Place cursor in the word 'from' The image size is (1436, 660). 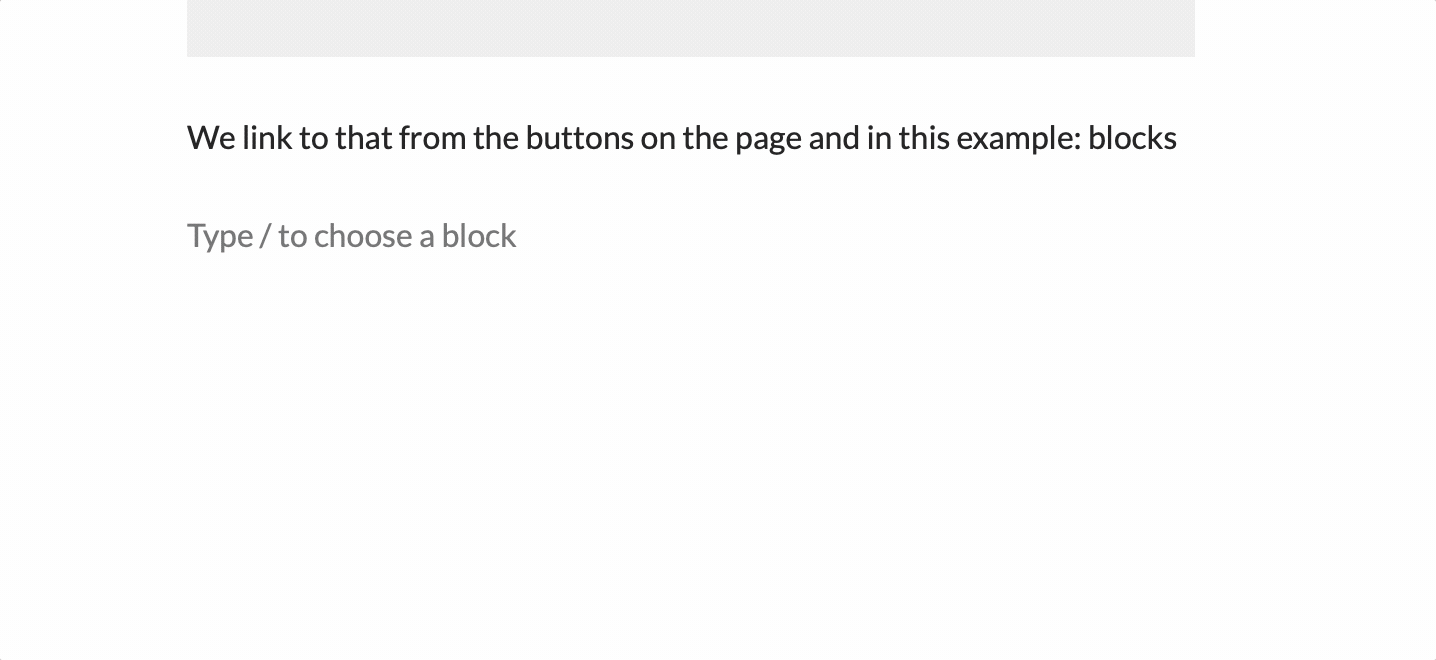click(433, 138)
